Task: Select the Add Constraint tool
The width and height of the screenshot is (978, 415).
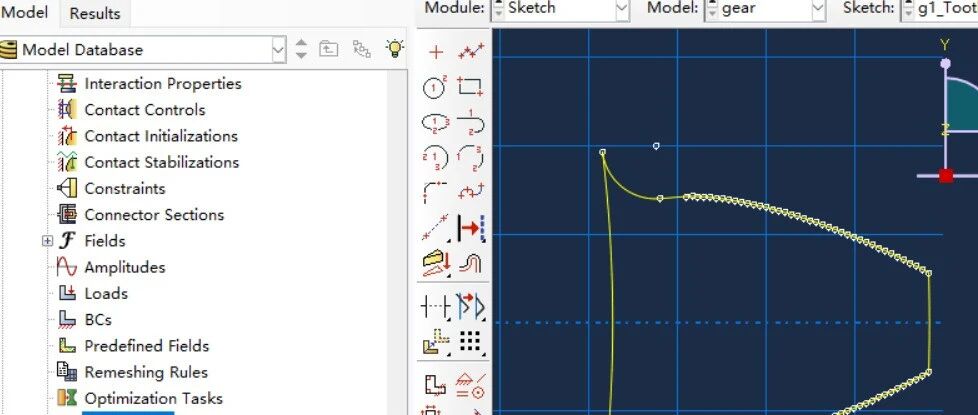Action: (471, 386)
